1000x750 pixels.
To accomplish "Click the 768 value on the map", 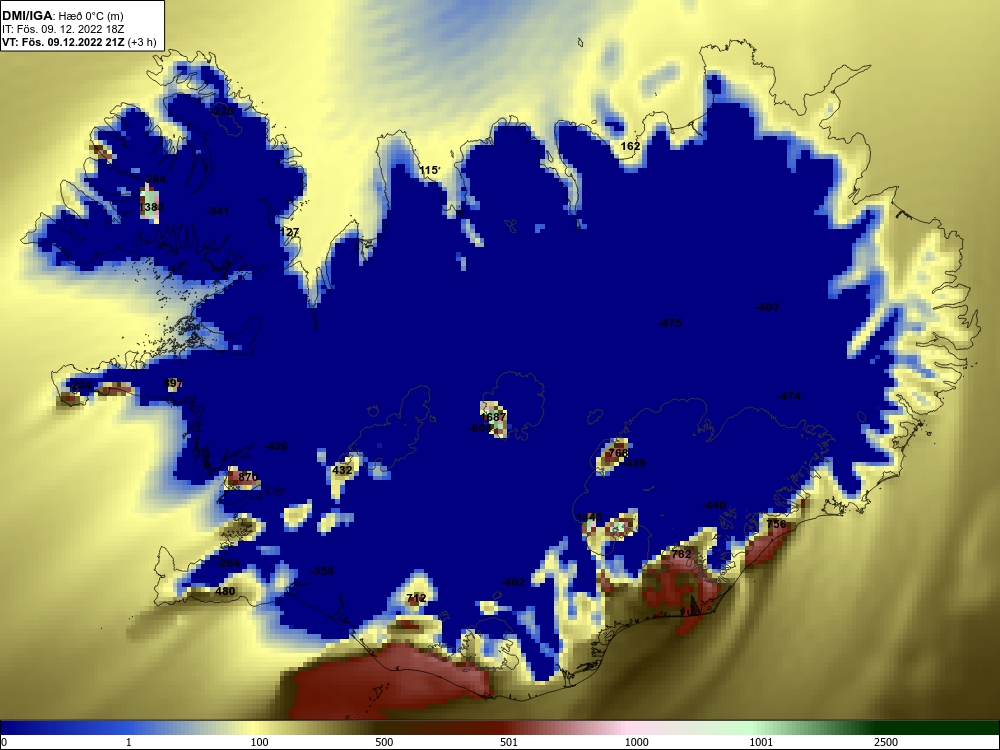I will [619, 453].
